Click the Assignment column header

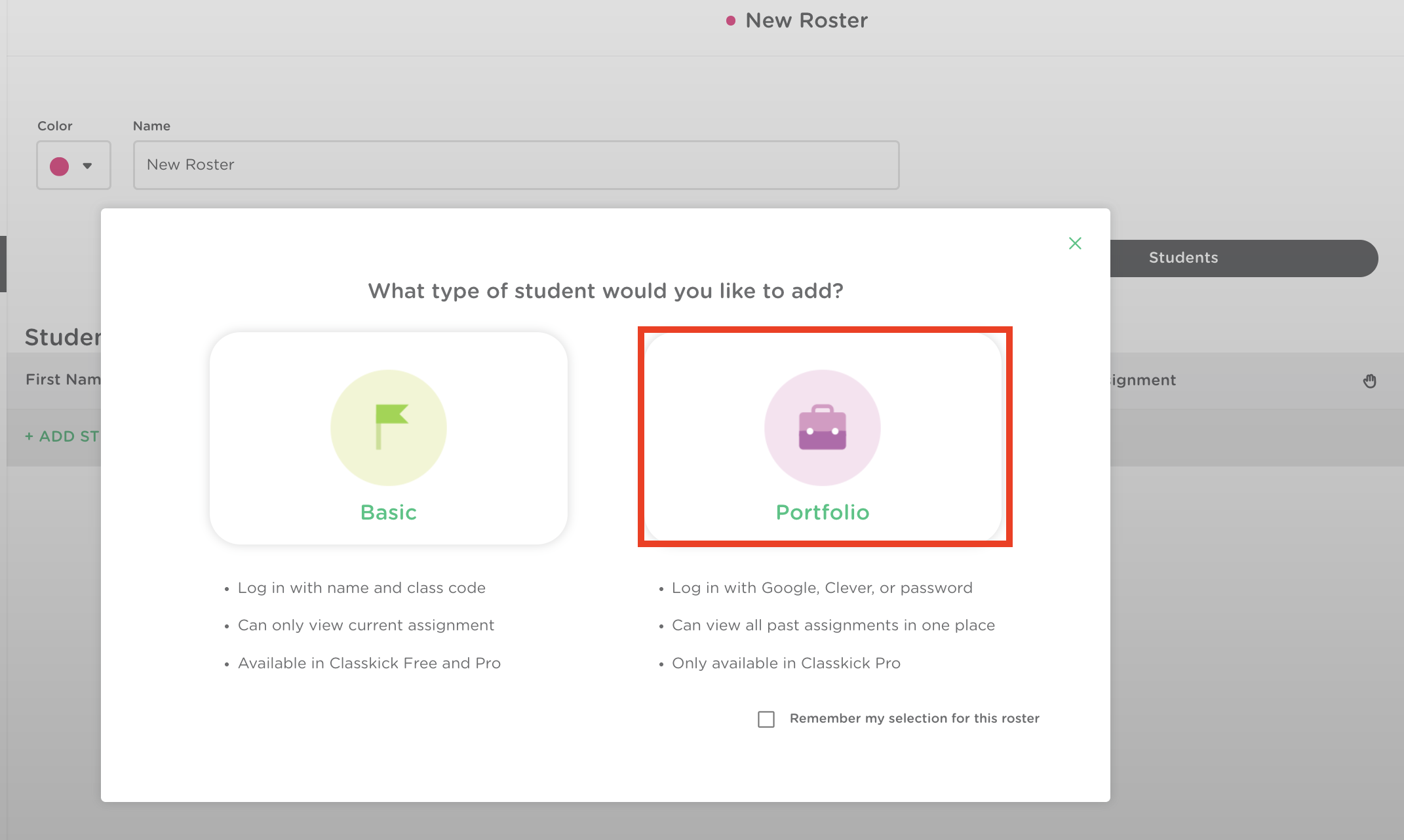point(1142,380)
